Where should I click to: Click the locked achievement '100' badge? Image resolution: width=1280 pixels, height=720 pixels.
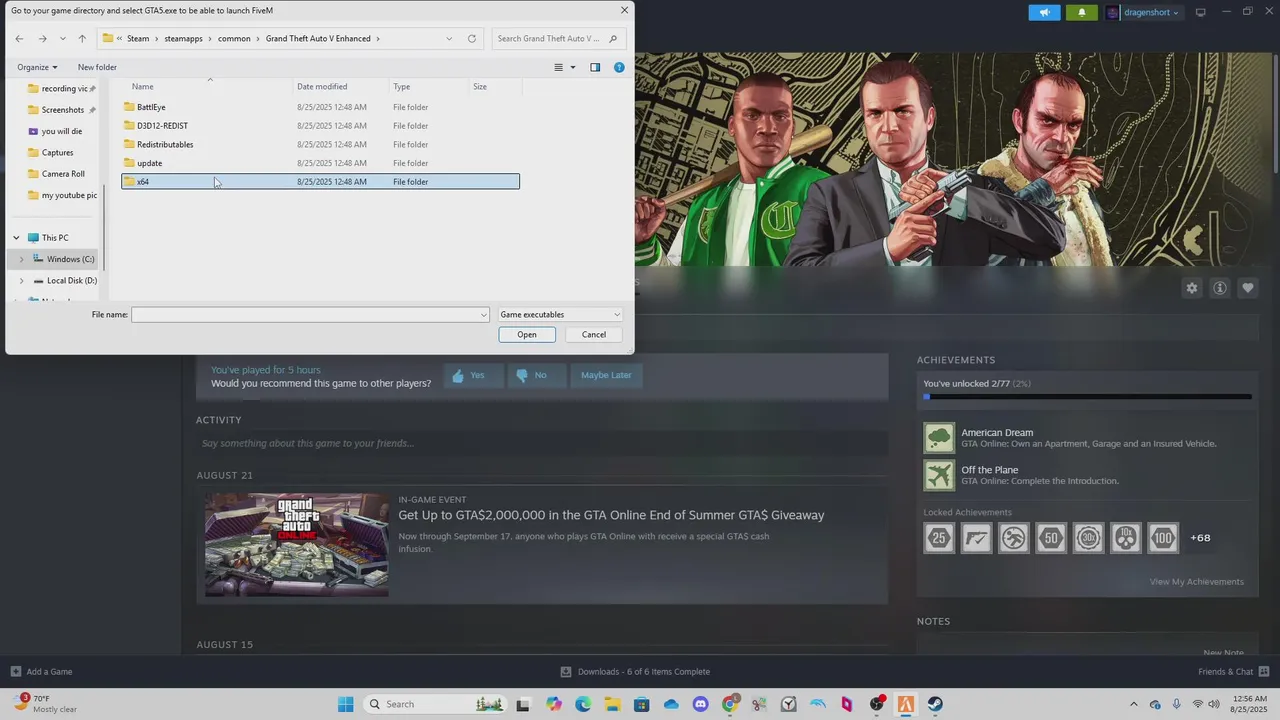click(1163, 538)
